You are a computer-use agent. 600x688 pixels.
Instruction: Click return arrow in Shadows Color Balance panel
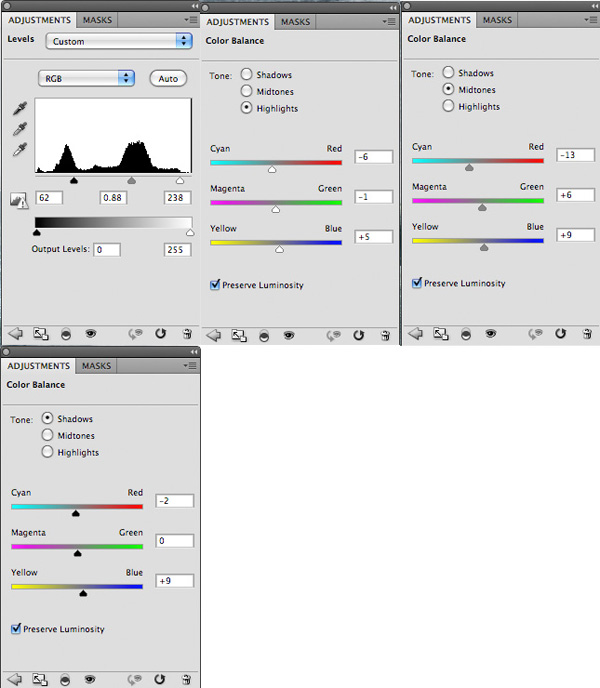[x=14, y=680]
